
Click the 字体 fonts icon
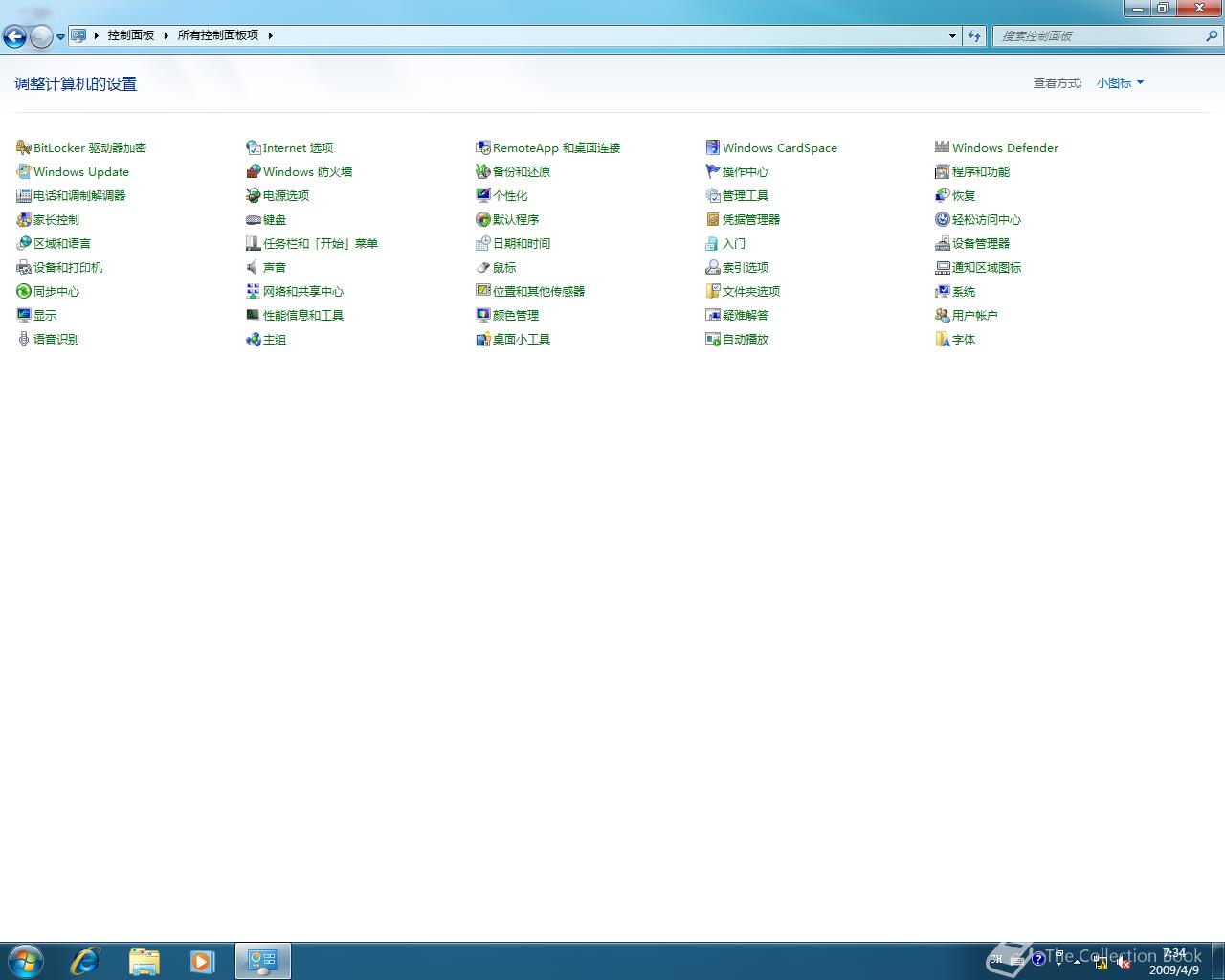click(943, 339)
